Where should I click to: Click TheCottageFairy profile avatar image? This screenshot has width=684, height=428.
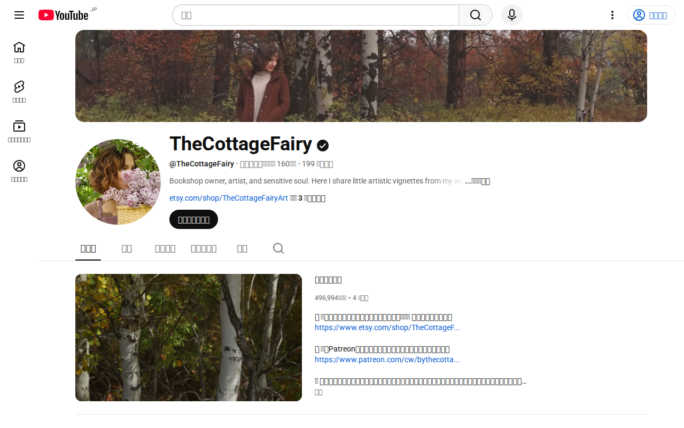pos(118,182)
